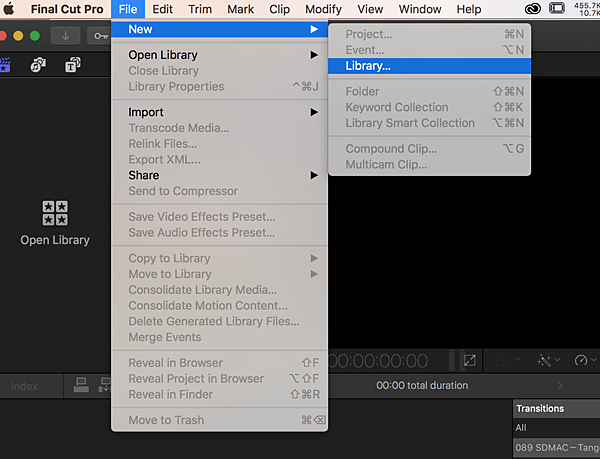
Task: Click the libraries clapperboard sidebar icon
Action: click(x=5, y=65)
